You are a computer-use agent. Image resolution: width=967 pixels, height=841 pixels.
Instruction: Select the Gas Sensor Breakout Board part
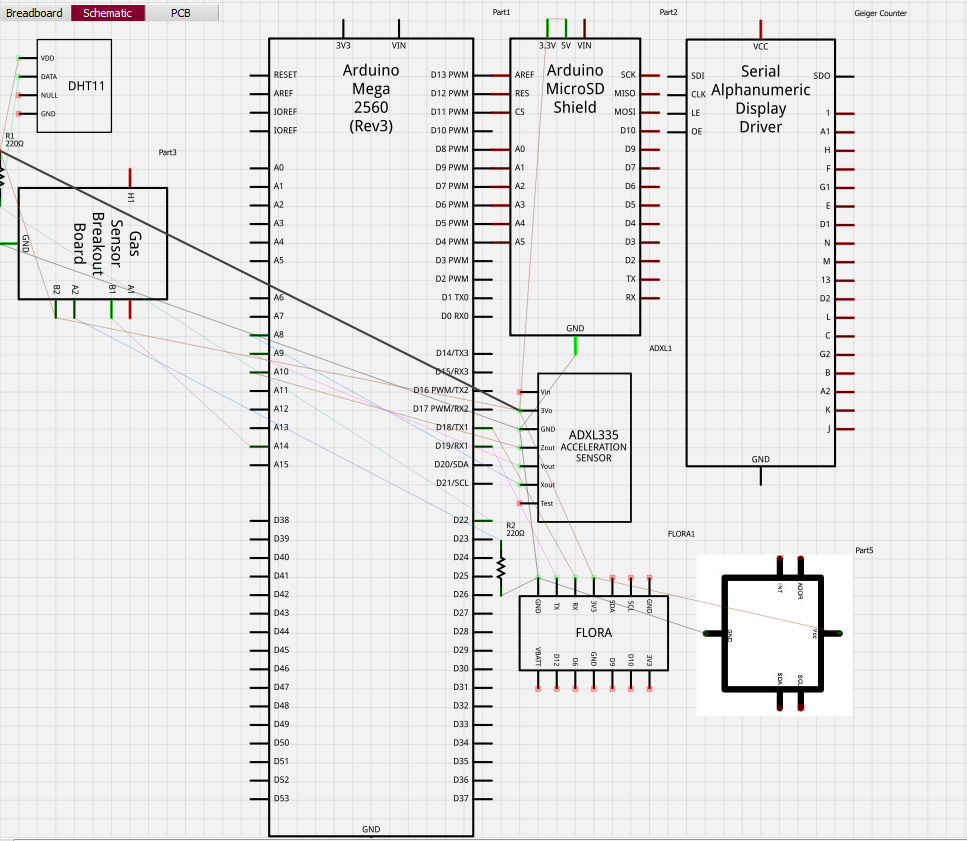pyautogui.click(x=93, y=244)
